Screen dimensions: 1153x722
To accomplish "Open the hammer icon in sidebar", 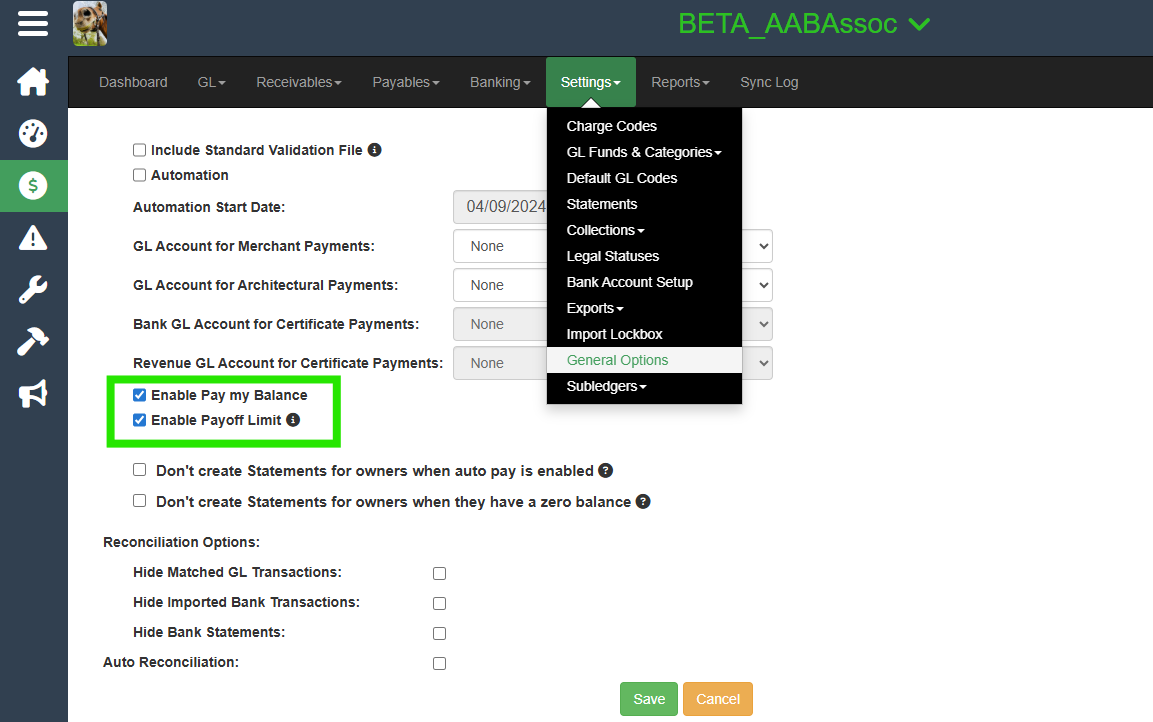I will [x=33, y=343].
